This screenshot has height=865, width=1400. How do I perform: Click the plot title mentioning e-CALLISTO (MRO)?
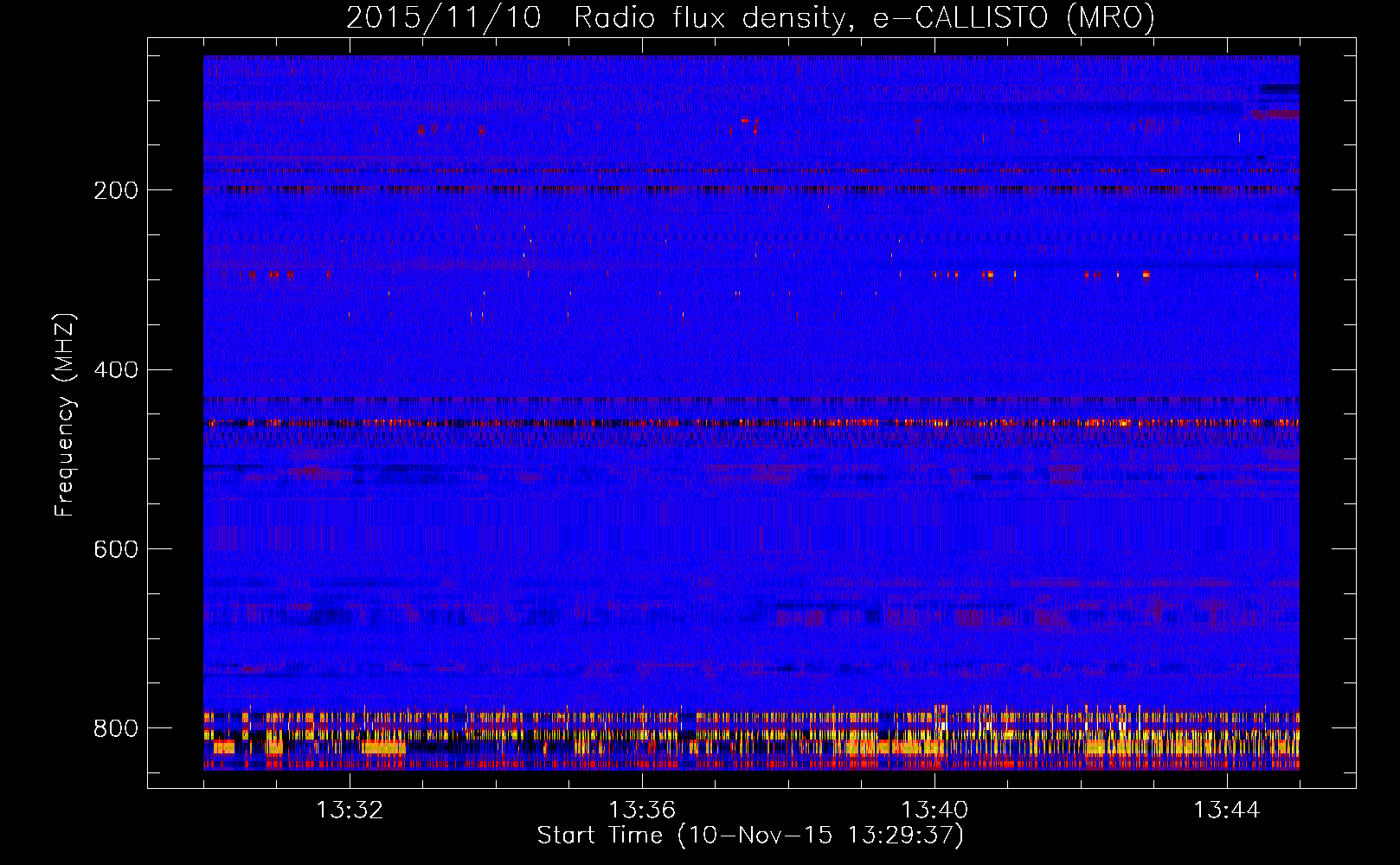[x=750, y=17]
